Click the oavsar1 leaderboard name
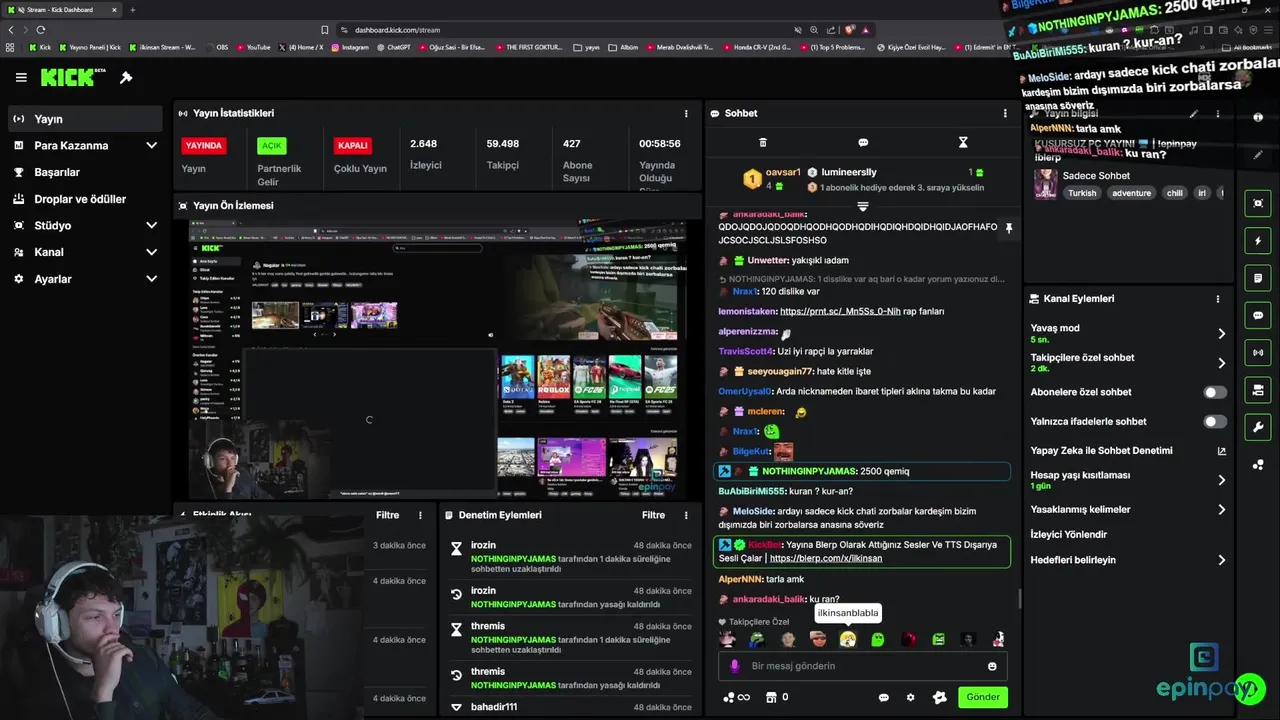This screenshot has height=720, width=1280. click(x=783, y=172)
